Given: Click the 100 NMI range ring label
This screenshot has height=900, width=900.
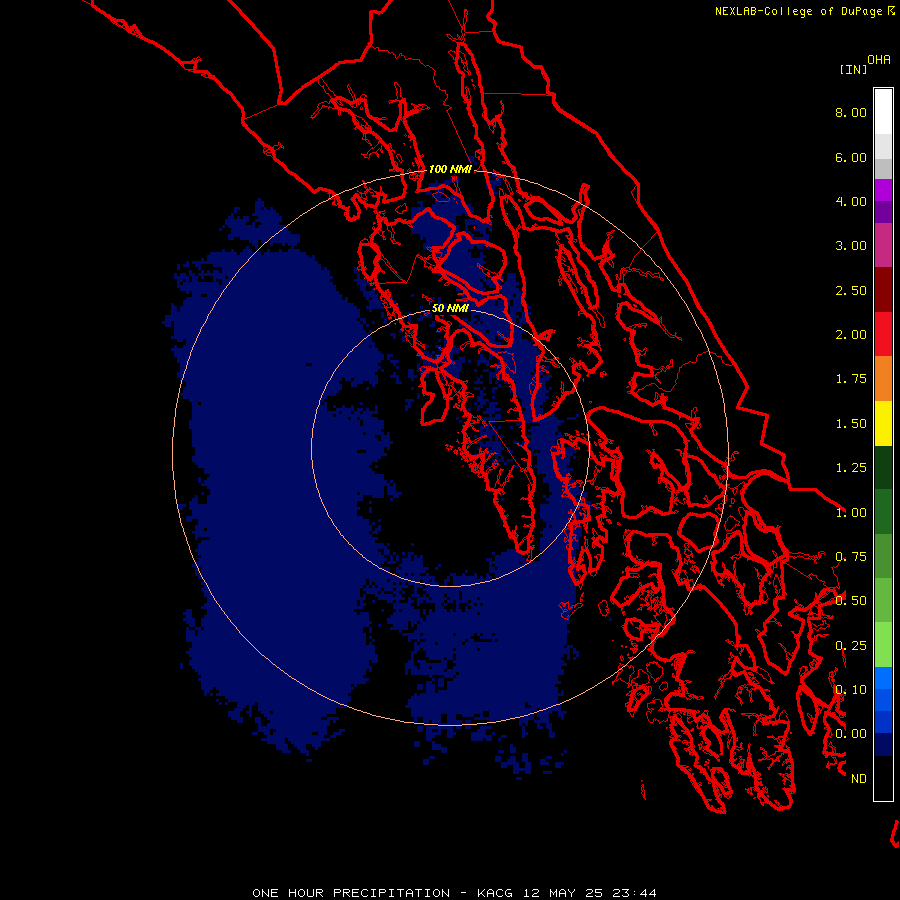Looking at the screenshot, I should pyautogui.click(x=451, y=169).
